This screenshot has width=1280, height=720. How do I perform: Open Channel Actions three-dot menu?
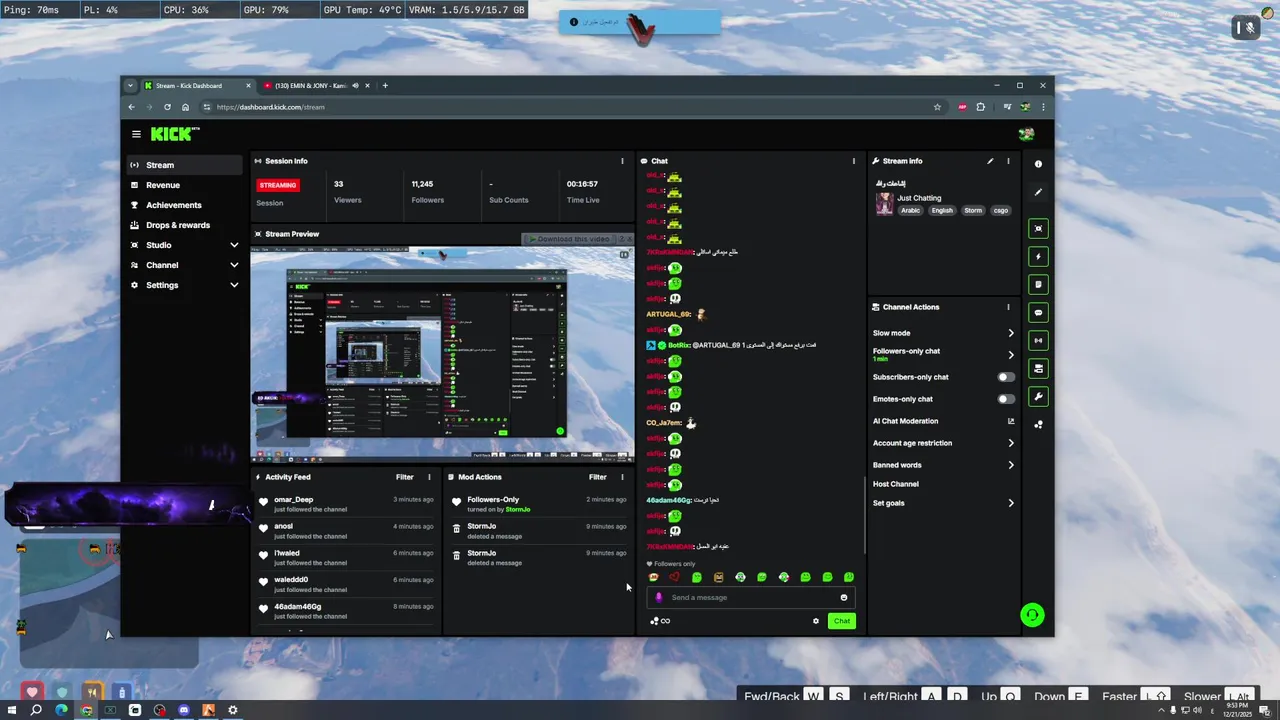(x=1008, y=307)
